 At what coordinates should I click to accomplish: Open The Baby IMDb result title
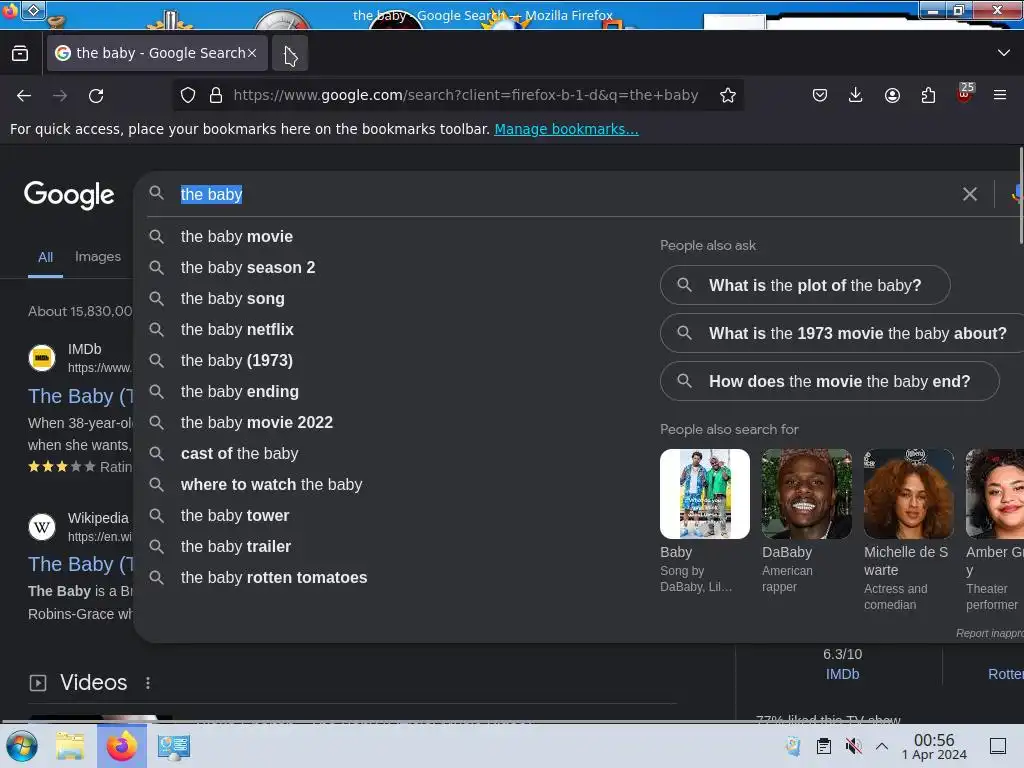tap(80, 396)
